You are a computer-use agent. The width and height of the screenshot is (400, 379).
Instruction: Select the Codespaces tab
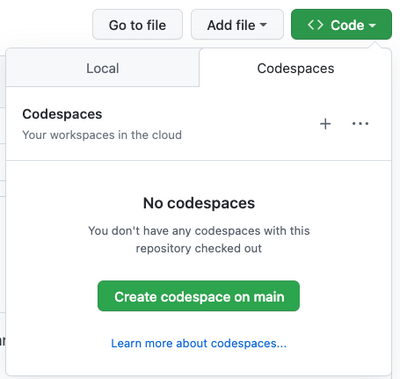click(x=295, y=68)
